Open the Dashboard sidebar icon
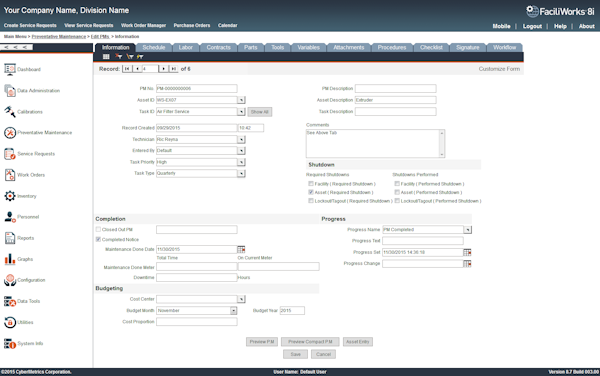This screenshot has width=600, height=376. tap(10, 69)
